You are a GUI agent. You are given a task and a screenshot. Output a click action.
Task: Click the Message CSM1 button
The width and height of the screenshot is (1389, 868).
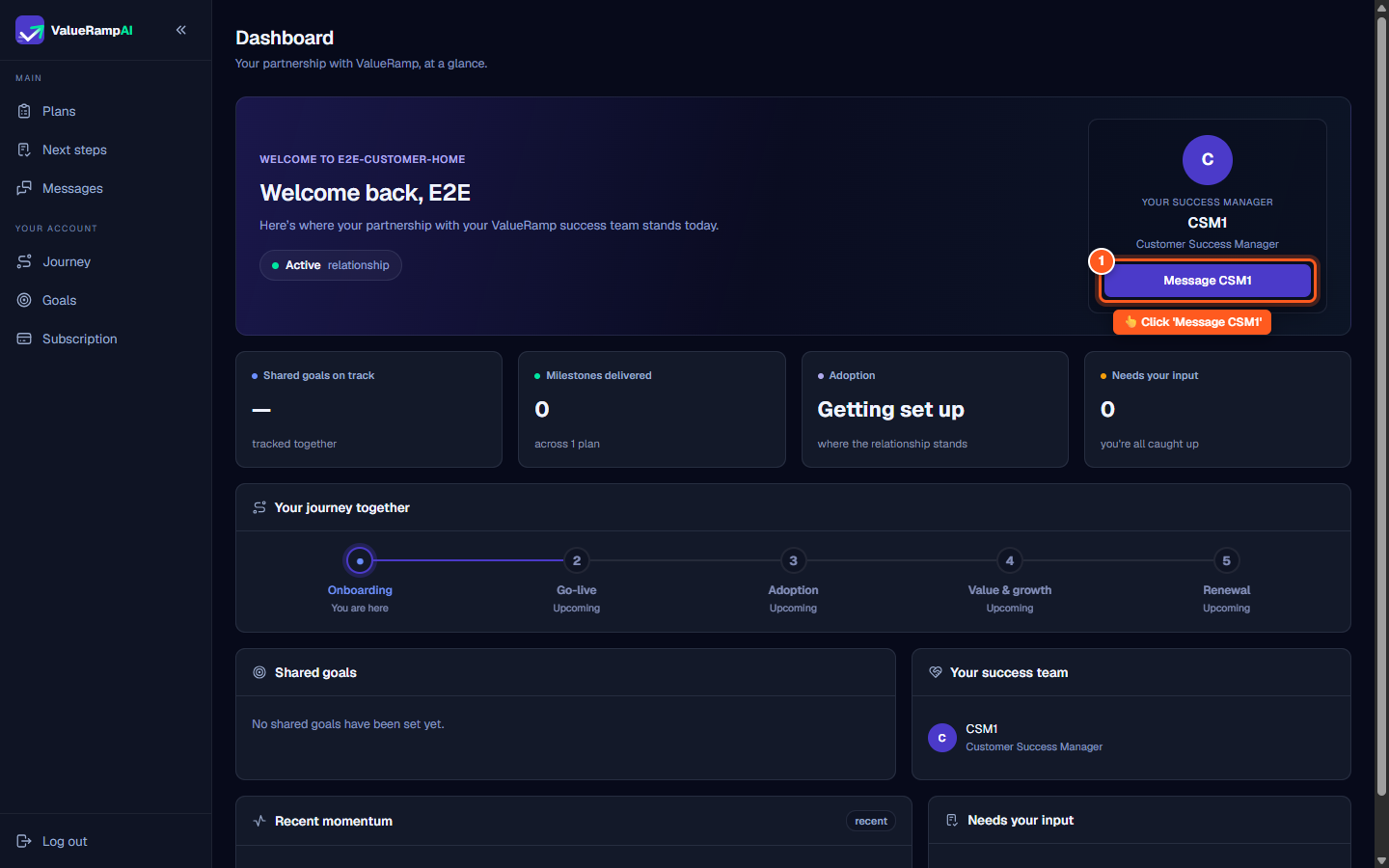(x=1208, y=281)
